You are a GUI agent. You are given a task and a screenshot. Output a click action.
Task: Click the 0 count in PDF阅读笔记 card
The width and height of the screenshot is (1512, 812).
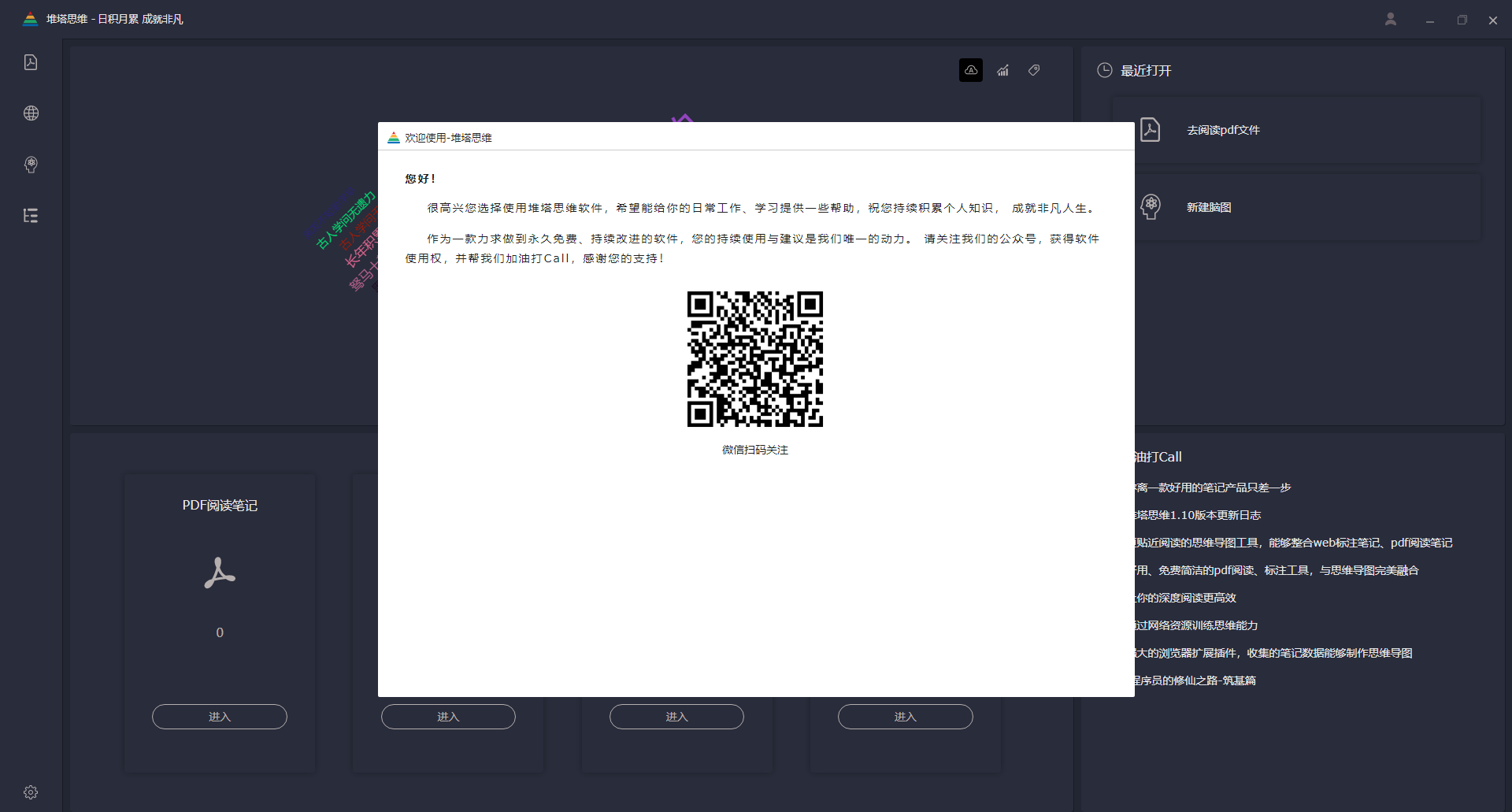coord(220,632)
